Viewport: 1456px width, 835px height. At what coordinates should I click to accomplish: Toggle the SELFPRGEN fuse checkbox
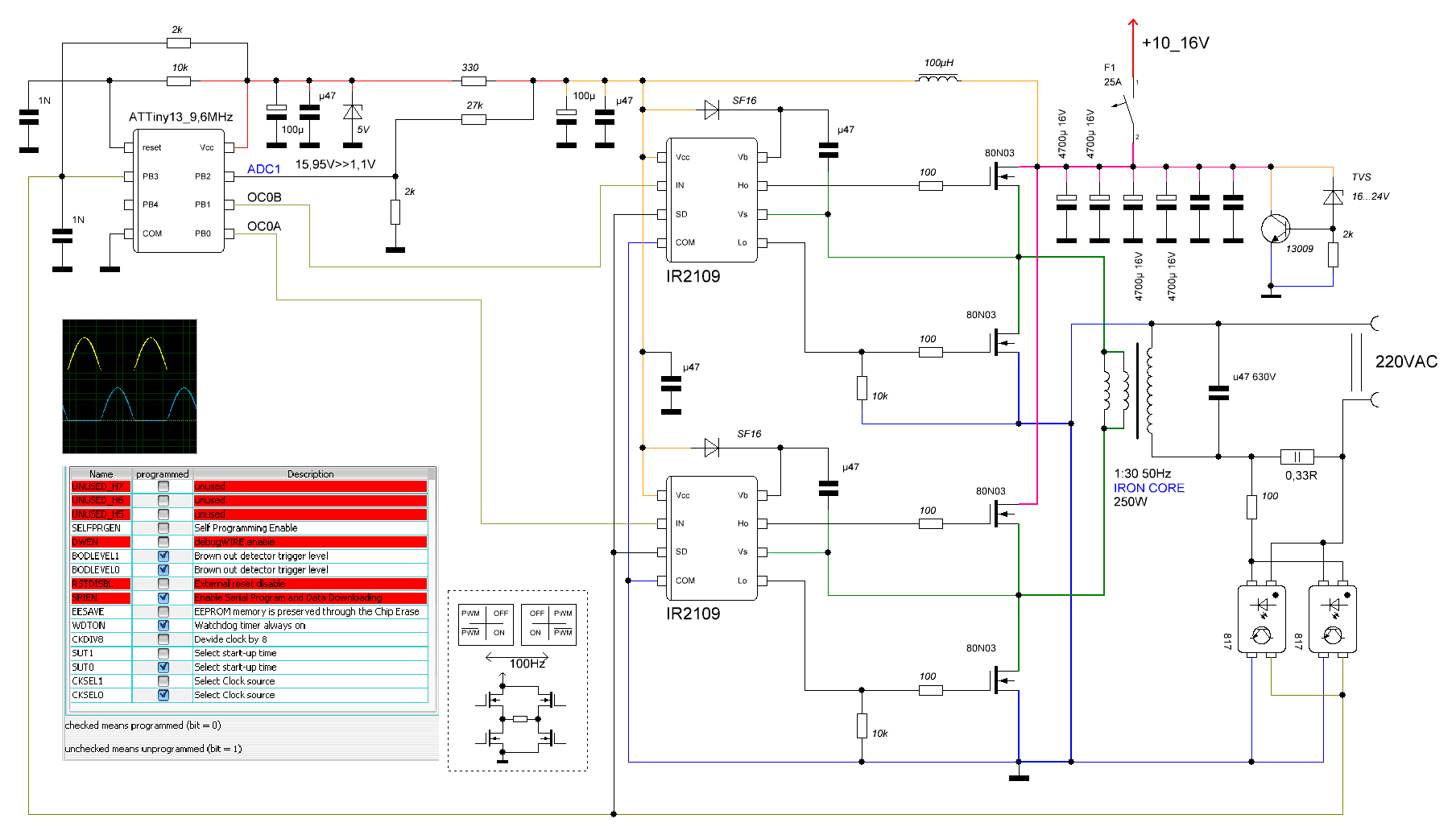163,528
